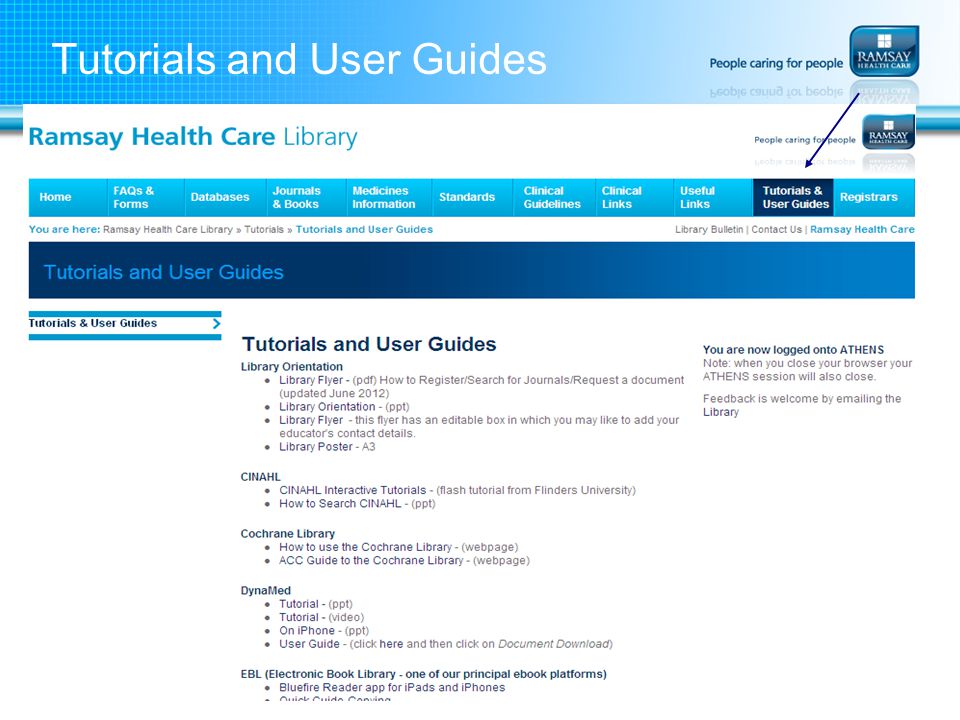Open How to use the Cochrane Library
Screen dimensions: 960x720
pyautogui.click(x=365, y=547)
